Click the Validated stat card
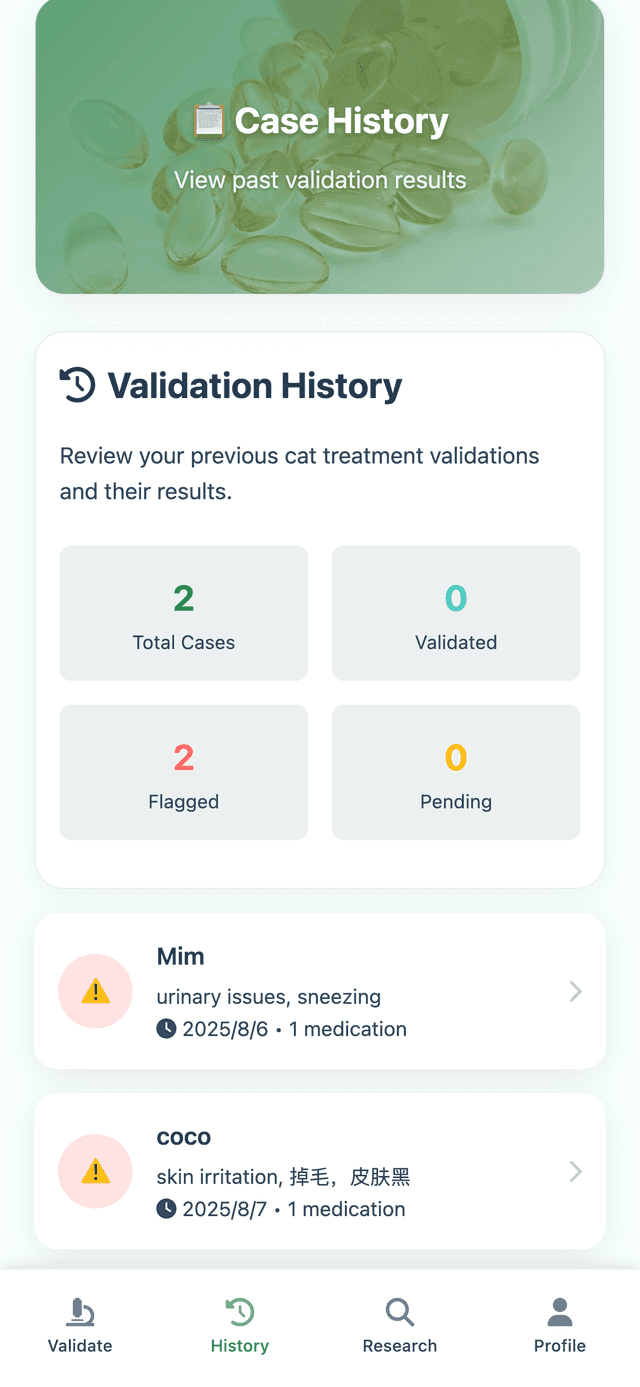Screen dimensions: 640x1387 [456, 612]
